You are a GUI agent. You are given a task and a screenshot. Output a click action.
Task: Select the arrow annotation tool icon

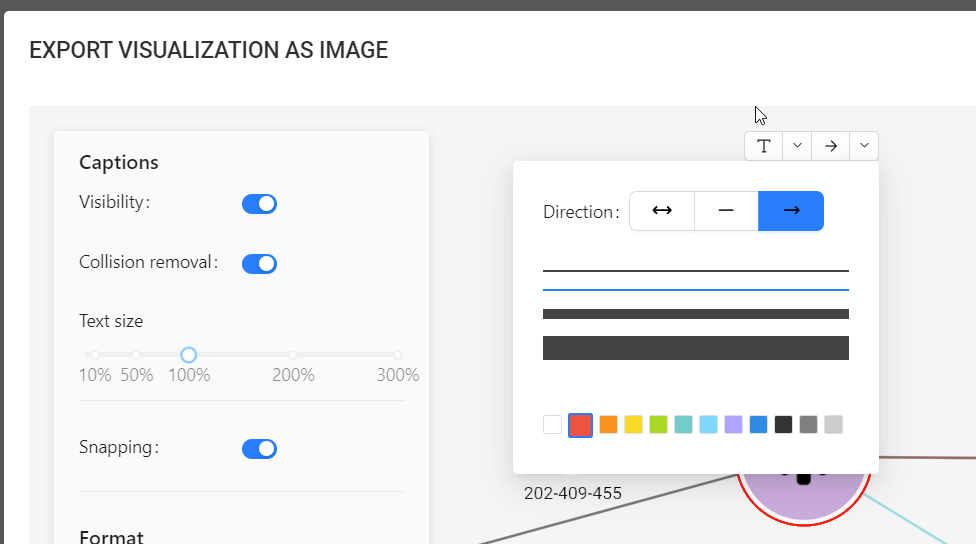tap(830, 146)
